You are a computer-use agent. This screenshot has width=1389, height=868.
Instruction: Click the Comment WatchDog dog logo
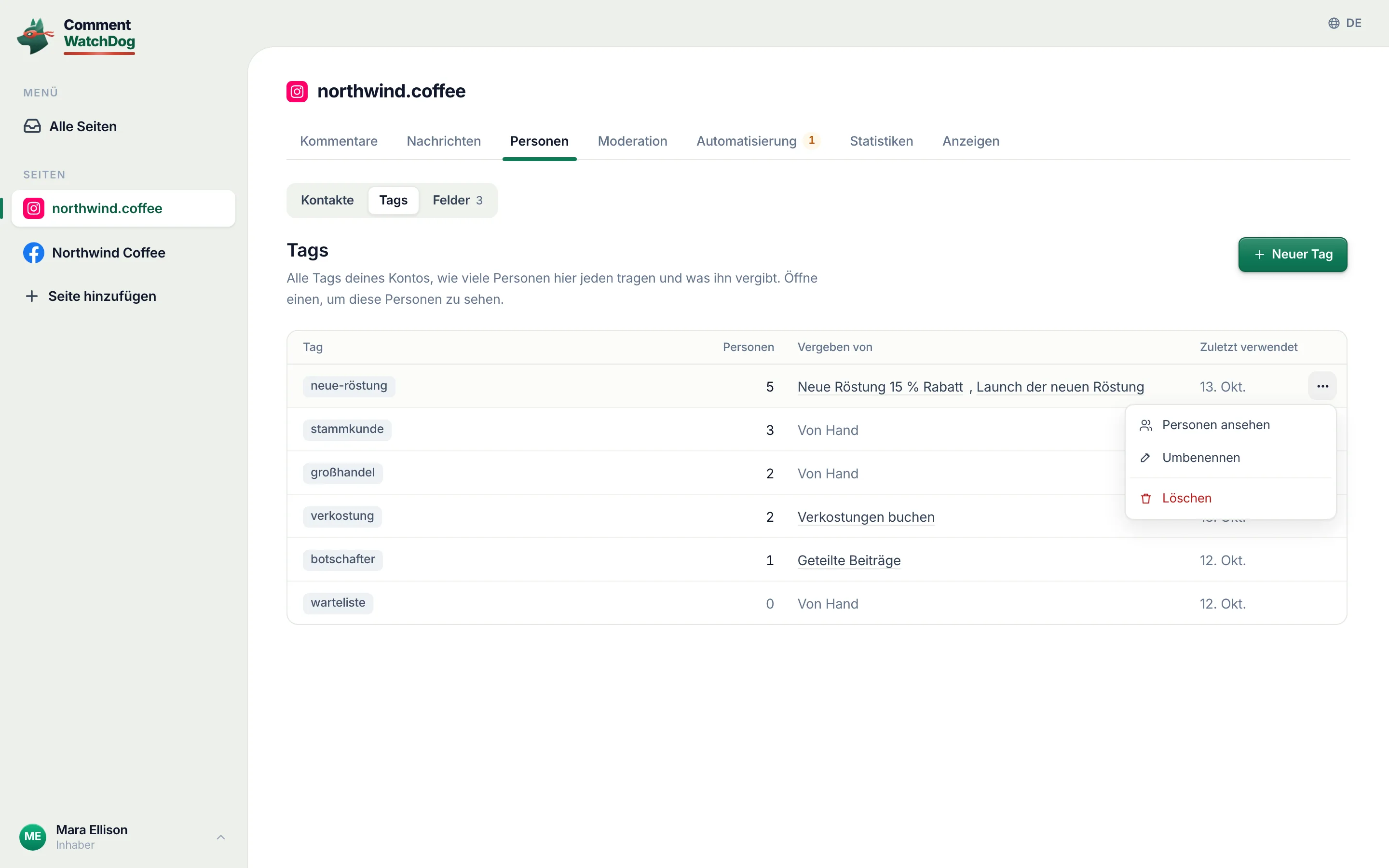click(x=36, y=36)
